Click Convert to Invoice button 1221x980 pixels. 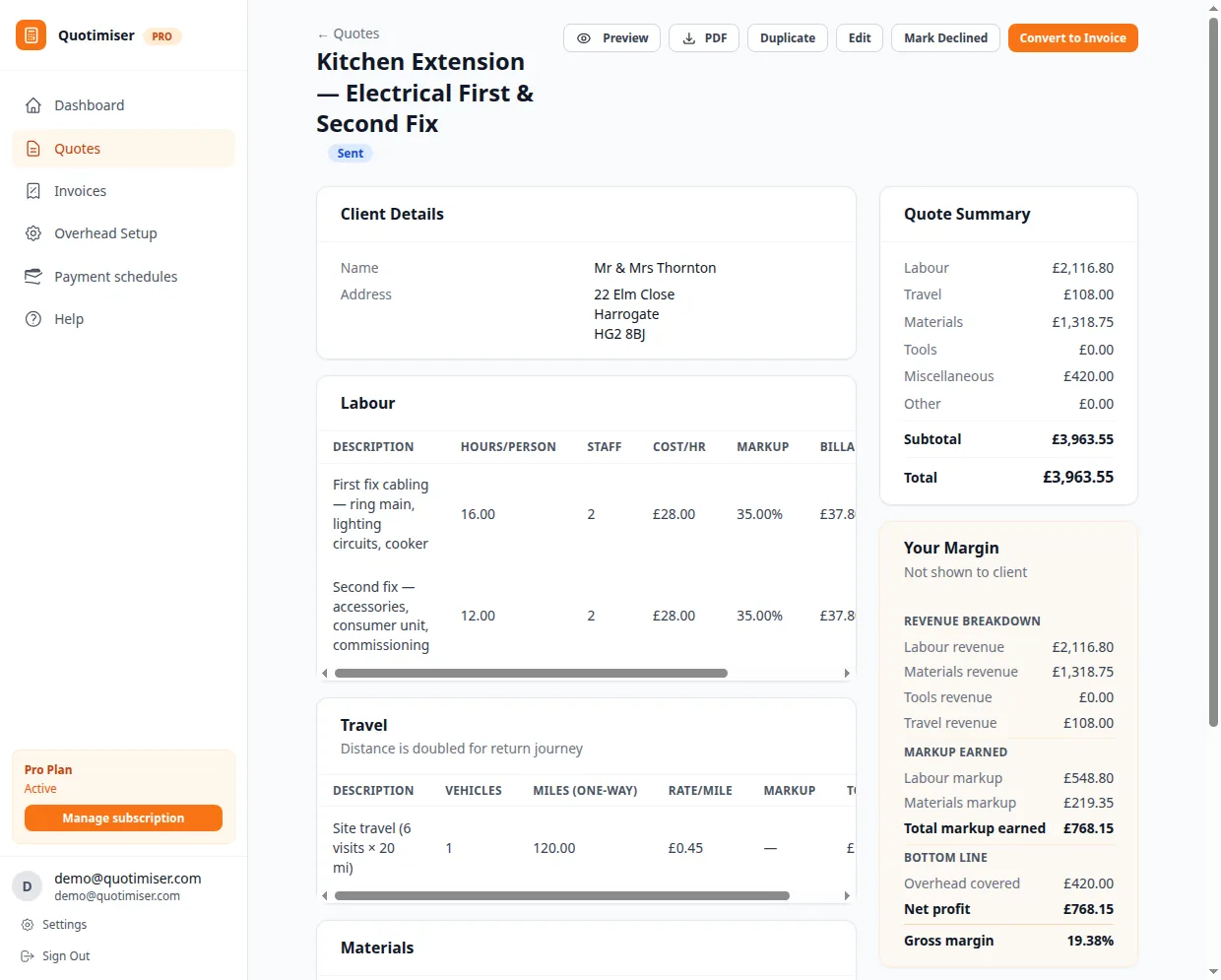pyautogui.click(x=1072, y=38)
